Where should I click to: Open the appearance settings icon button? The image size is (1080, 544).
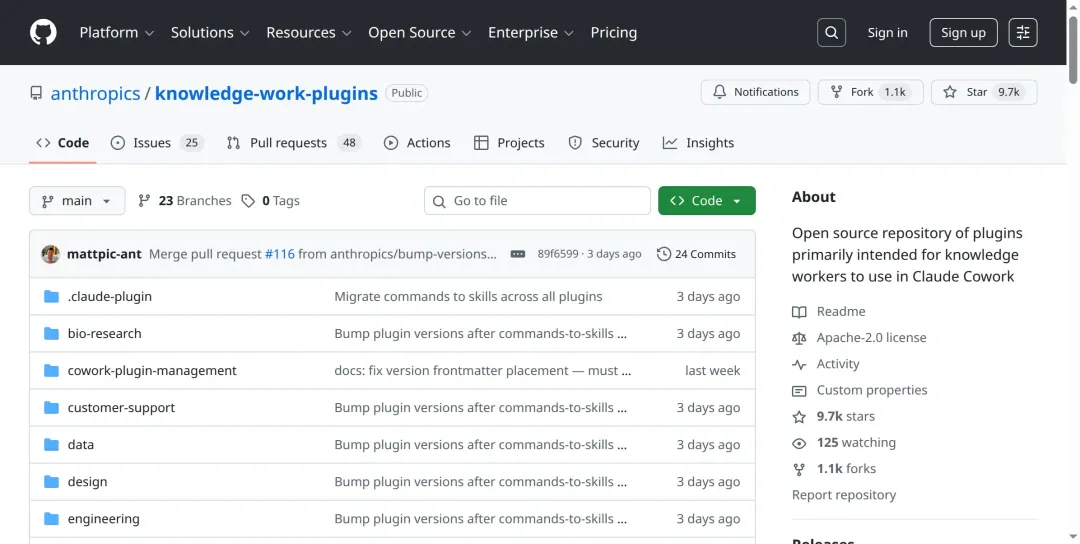[1023, 33]
